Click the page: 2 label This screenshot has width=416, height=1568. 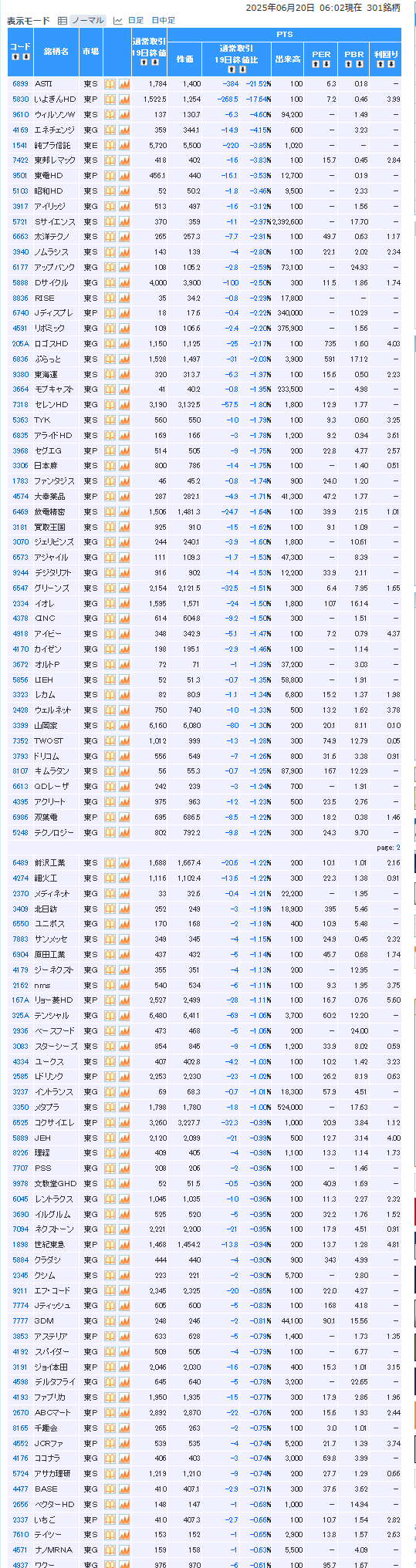[387, 848]
